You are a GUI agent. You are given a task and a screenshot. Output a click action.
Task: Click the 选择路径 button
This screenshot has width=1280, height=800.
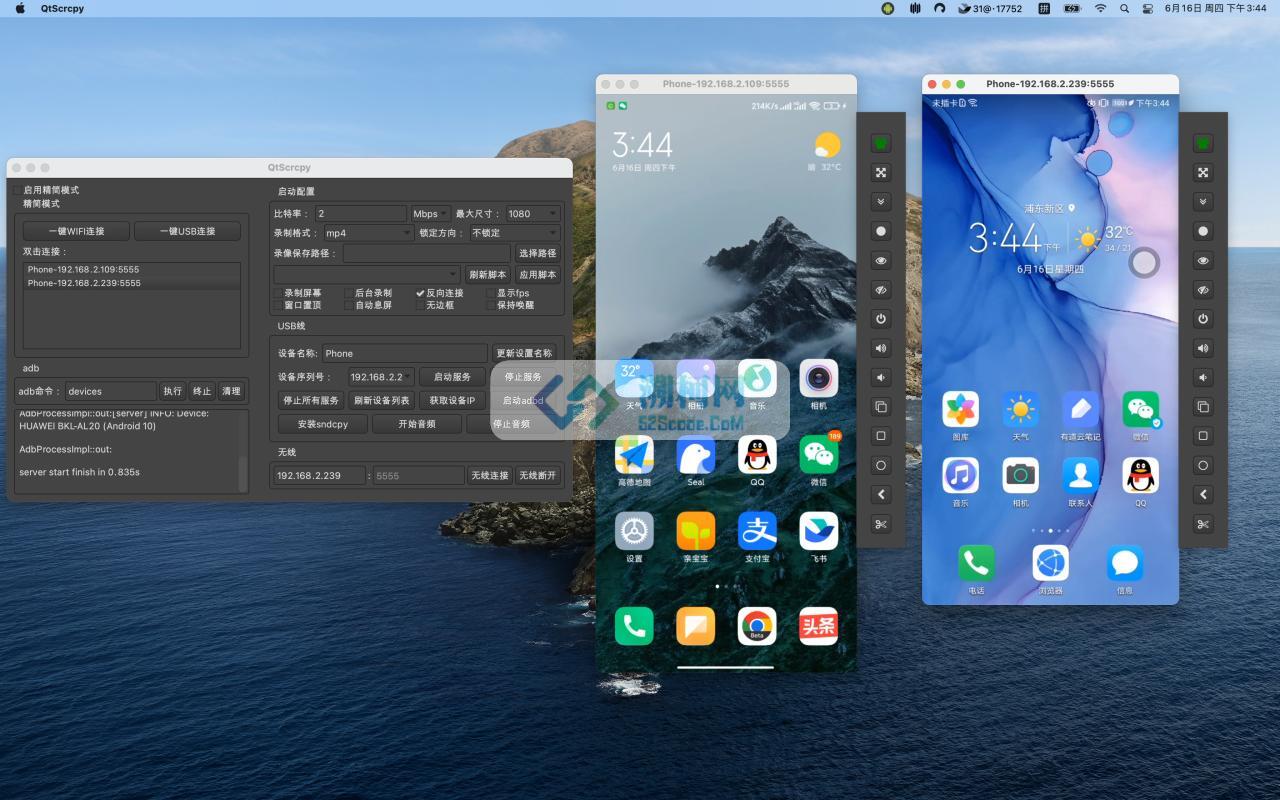click(x=537, y=254)
